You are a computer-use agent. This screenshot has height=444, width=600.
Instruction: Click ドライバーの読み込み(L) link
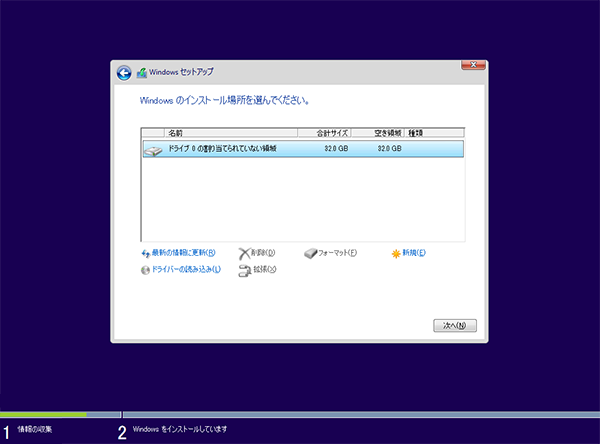186,269
